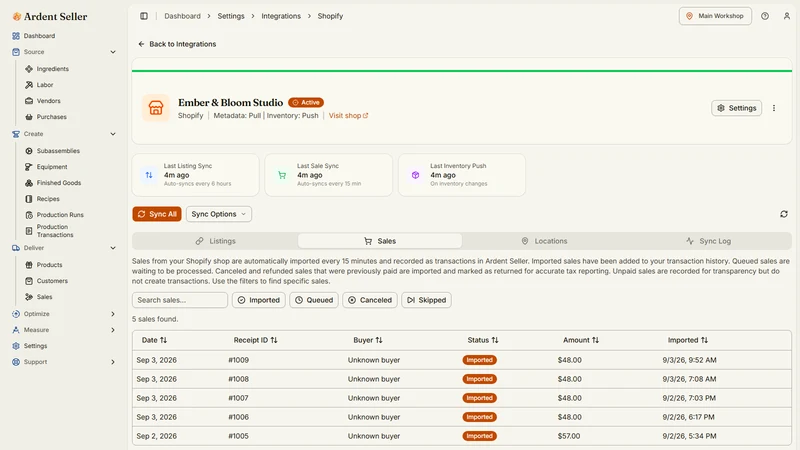Open the user account icon
This screenshot has width=800, height=450.
pos(787,16)
